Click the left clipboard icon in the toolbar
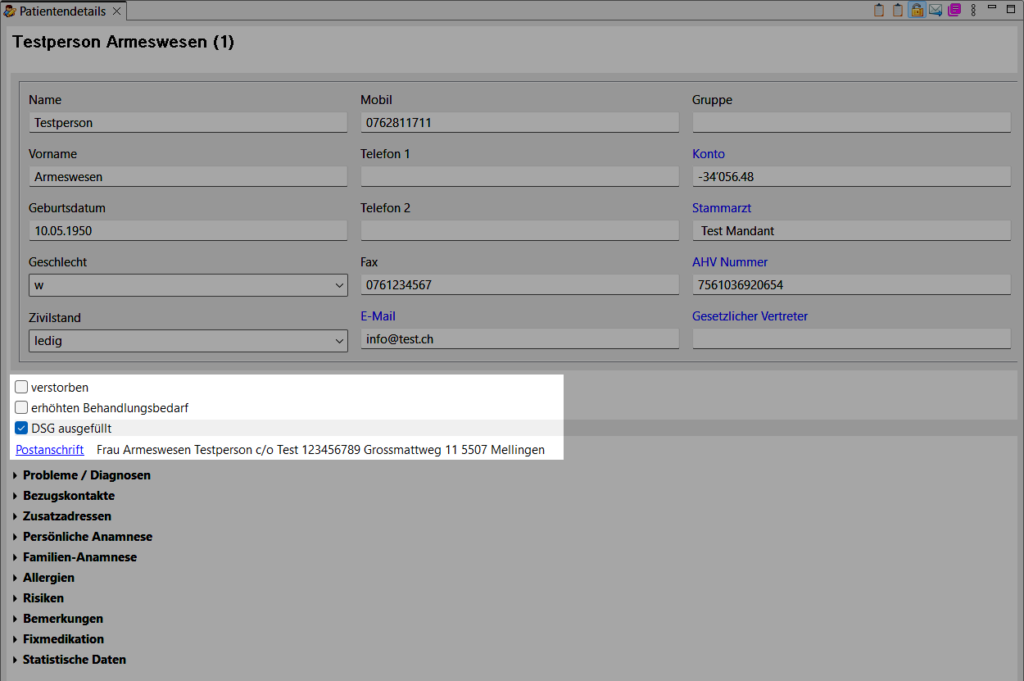 pos(879,11)
